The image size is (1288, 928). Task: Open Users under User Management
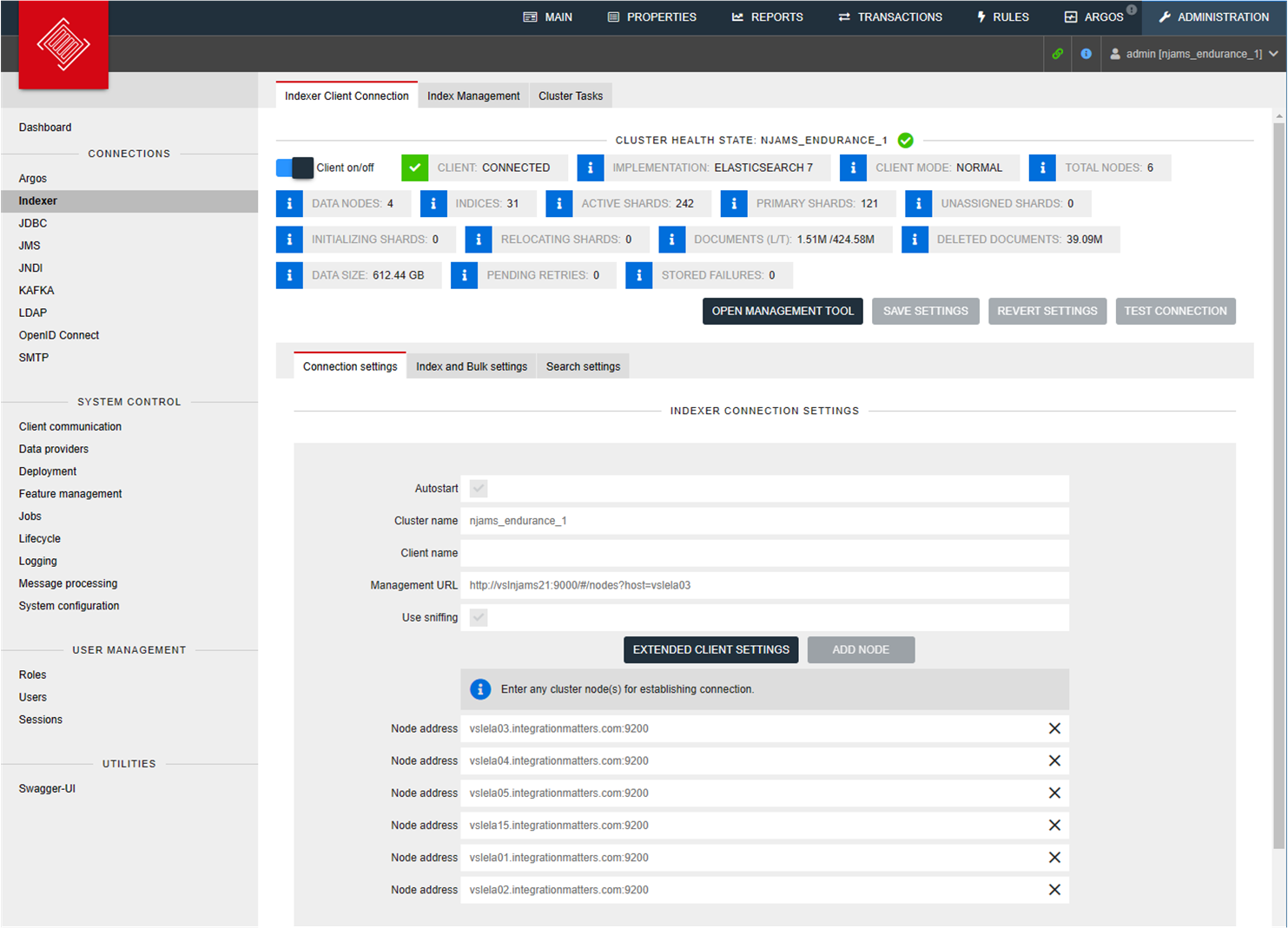(33, 697)
